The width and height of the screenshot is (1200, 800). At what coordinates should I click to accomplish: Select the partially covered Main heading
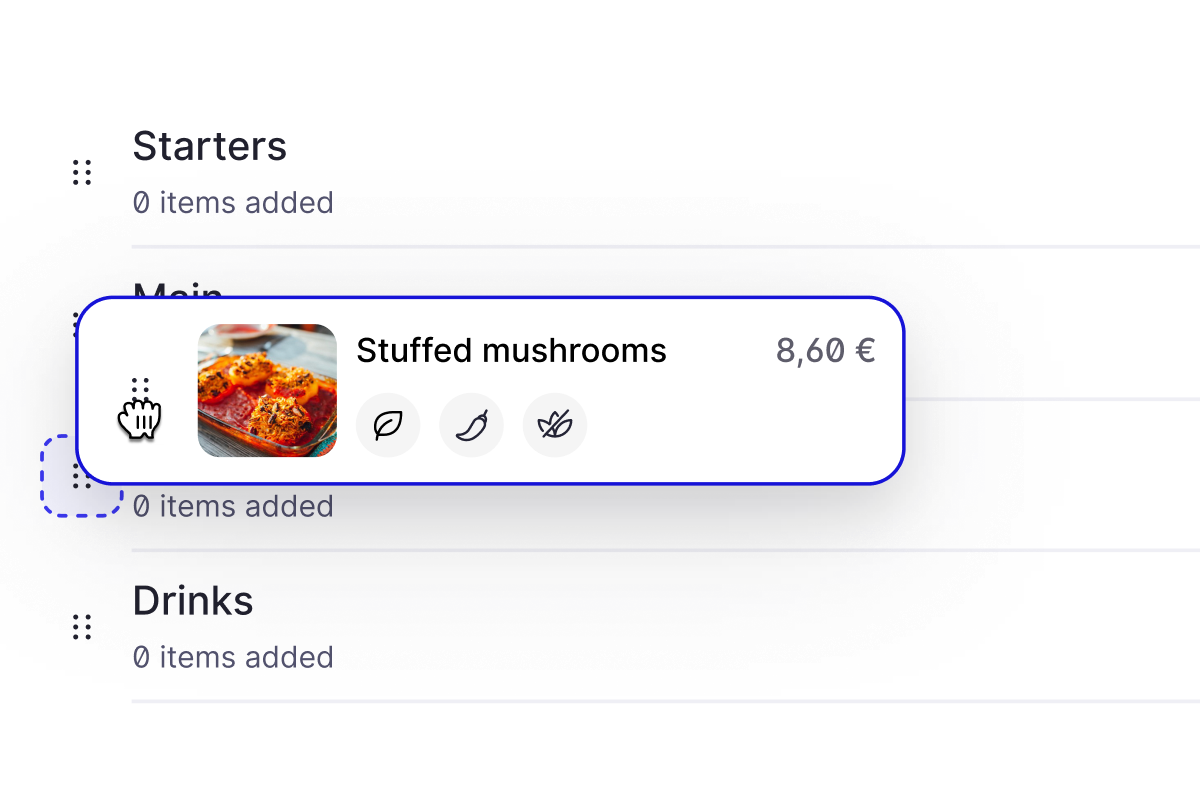click(x=178, y=289)
